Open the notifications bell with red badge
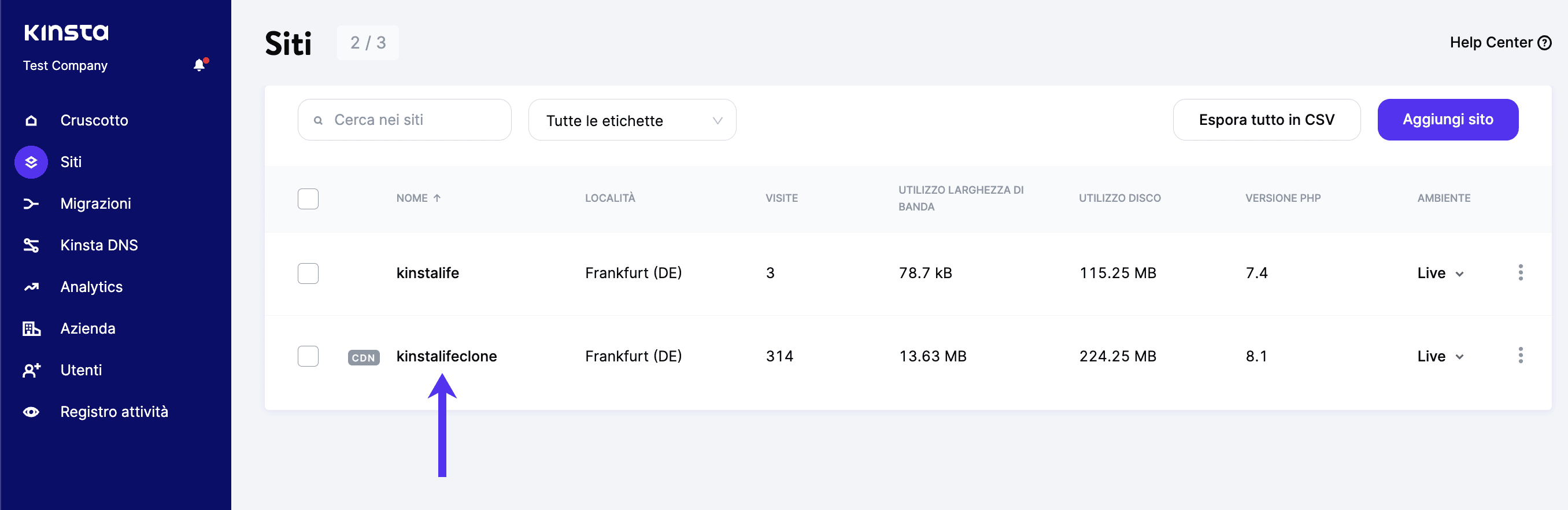Image resolution: width=1568 pixels, height=510 pixels. 198,65
